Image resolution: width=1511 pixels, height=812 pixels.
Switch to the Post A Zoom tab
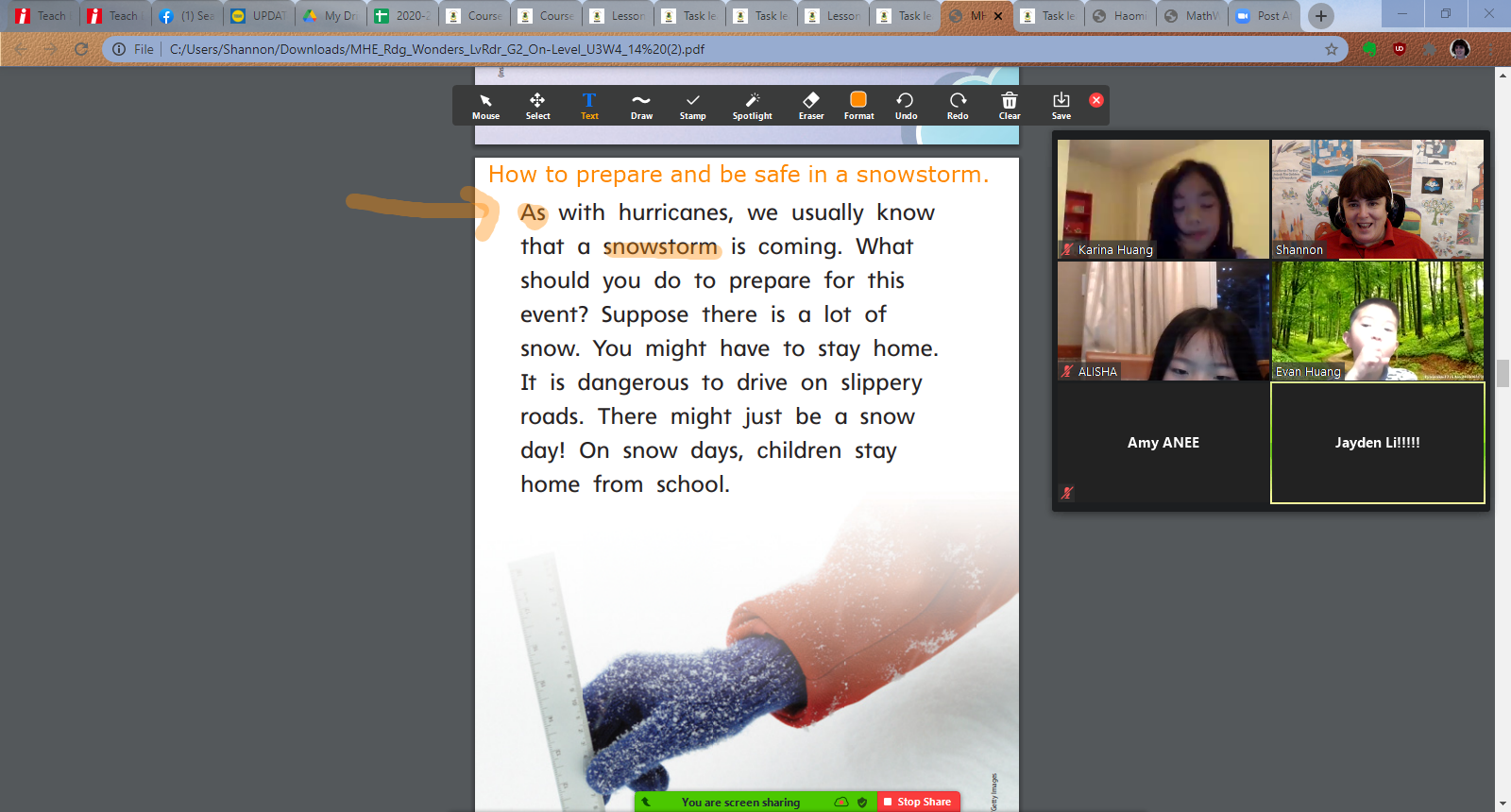(1264, 15)
